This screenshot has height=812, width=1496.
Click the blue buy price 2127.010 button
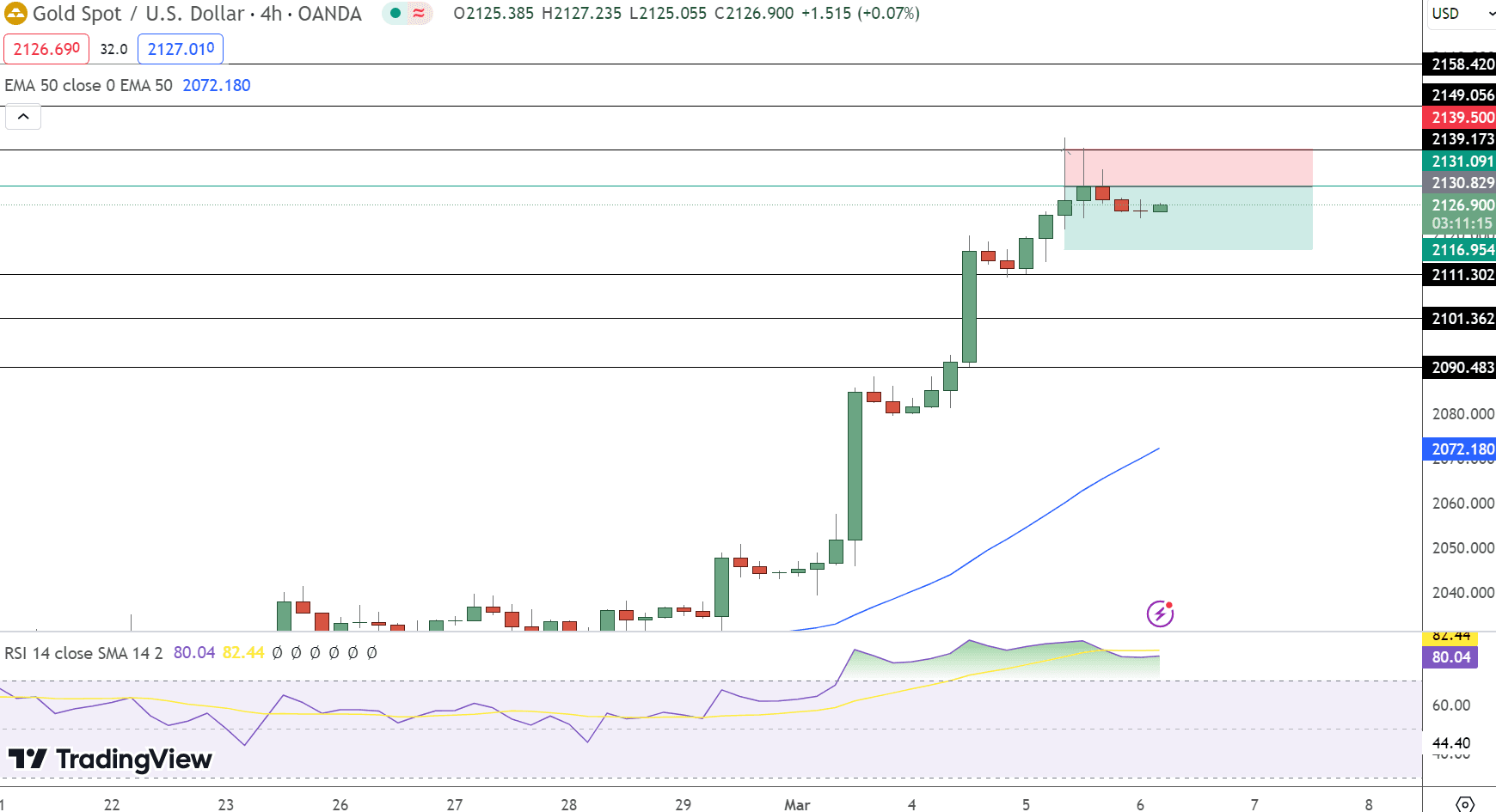181,49
